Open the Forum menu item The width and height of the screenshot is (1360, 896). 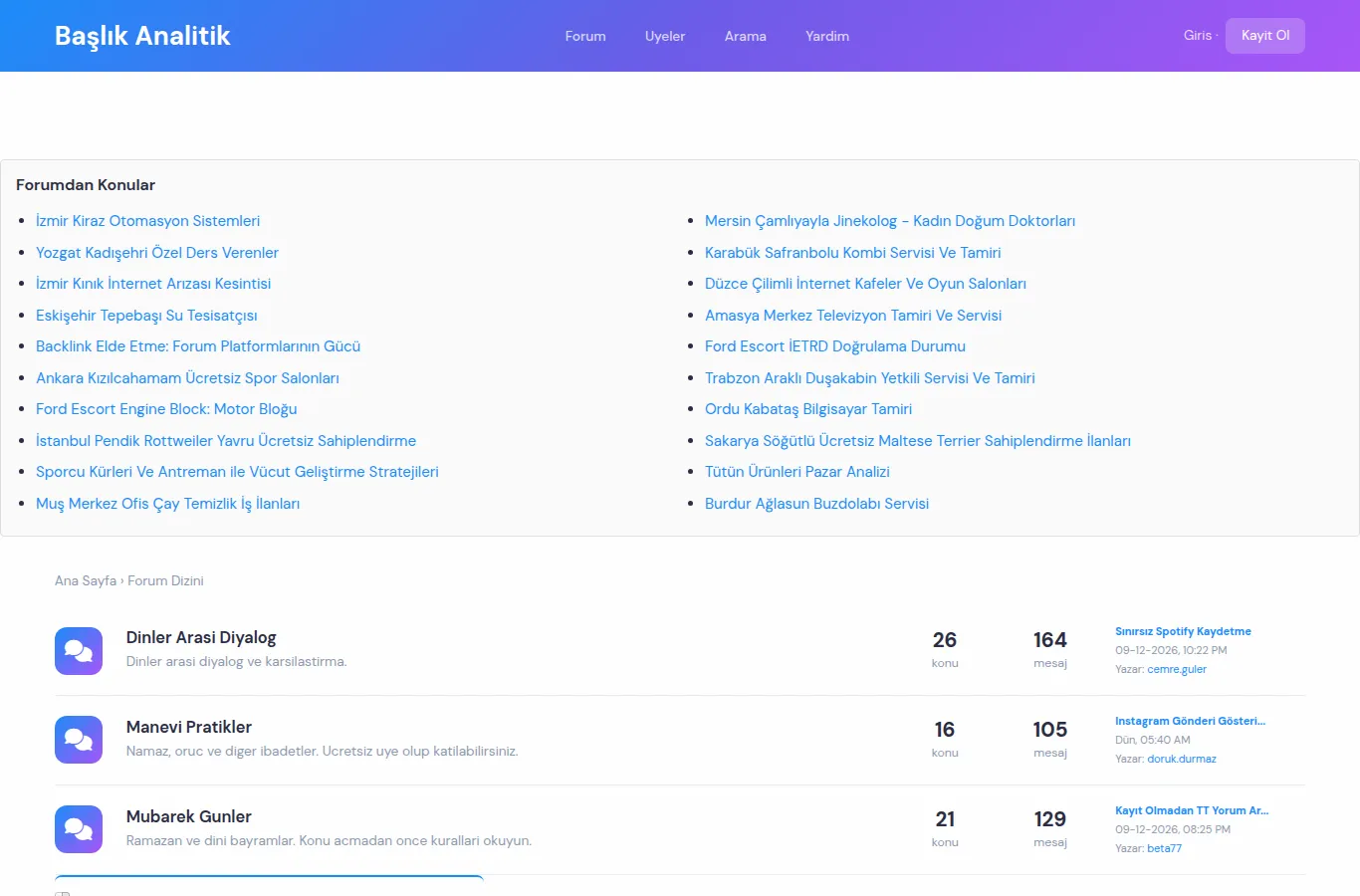585,36
